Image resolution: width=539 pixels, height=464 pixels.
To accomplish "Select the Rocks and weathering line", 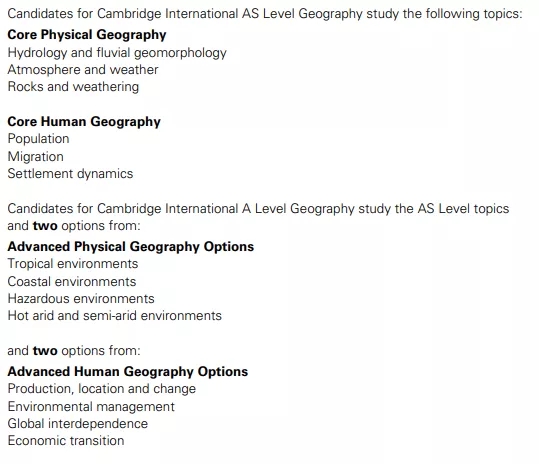I will 73,87.
